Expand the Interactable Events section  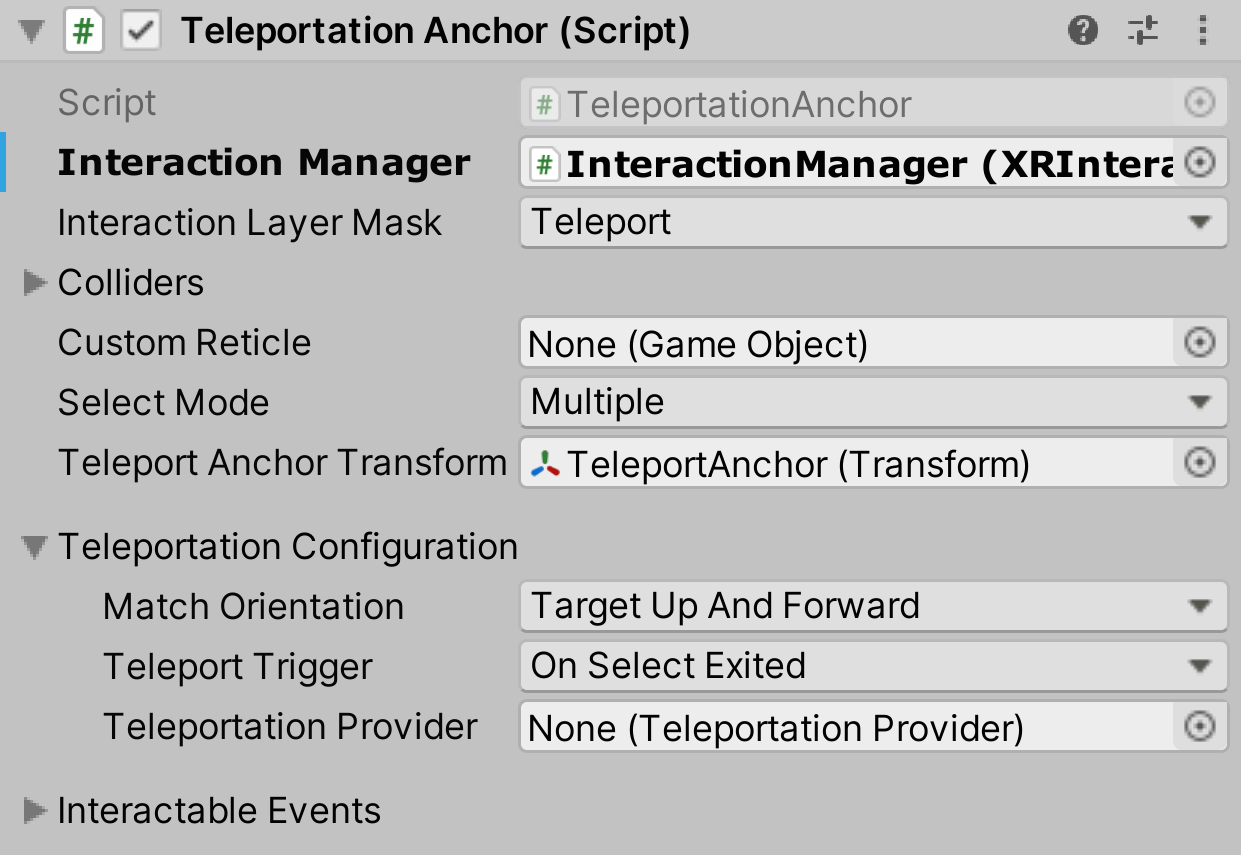(x=33, y=810)
